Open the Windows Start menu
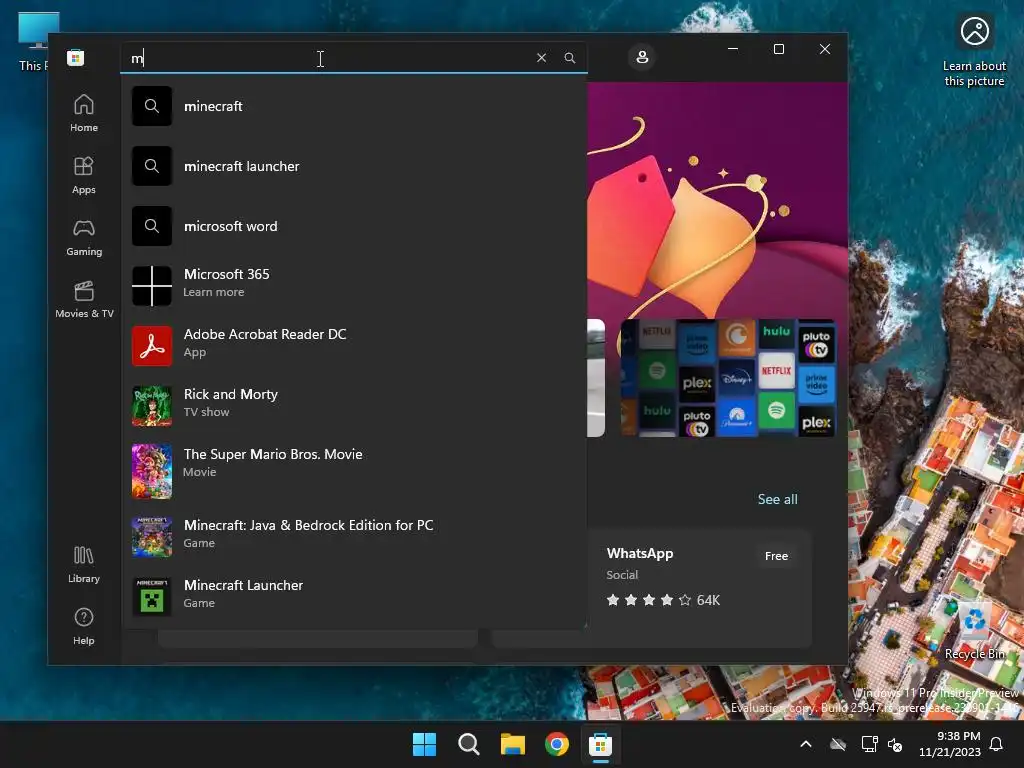This screenshot has height=768, width=1024. point(424,744)
